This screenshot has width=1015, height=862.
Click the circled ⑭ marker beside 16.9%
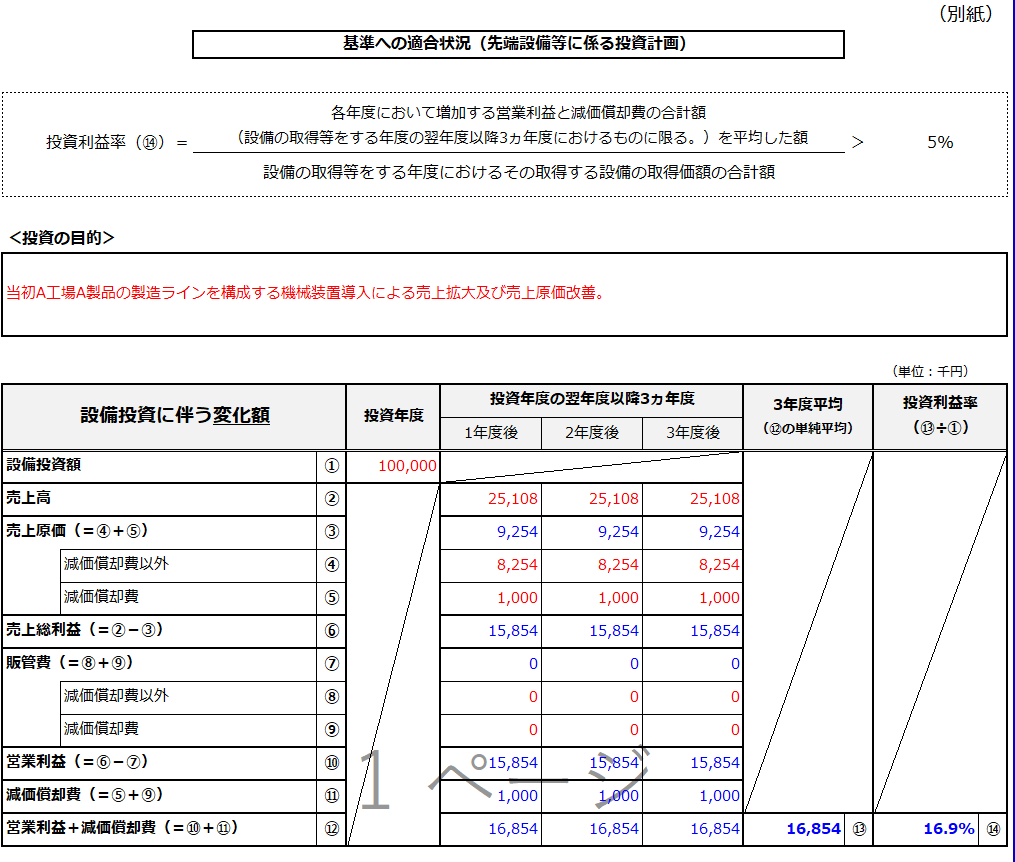(993, 830)
